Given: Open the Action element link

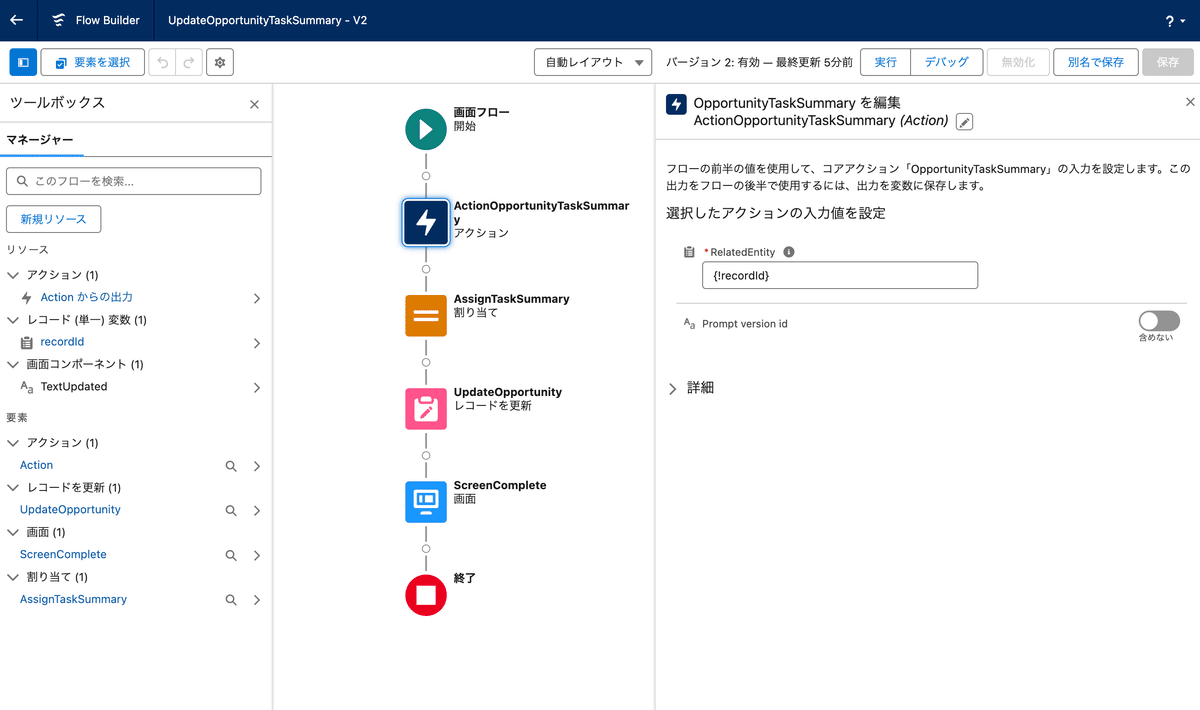Looking at the screenshot, I should pyautogui.click(x=37, y=465).
